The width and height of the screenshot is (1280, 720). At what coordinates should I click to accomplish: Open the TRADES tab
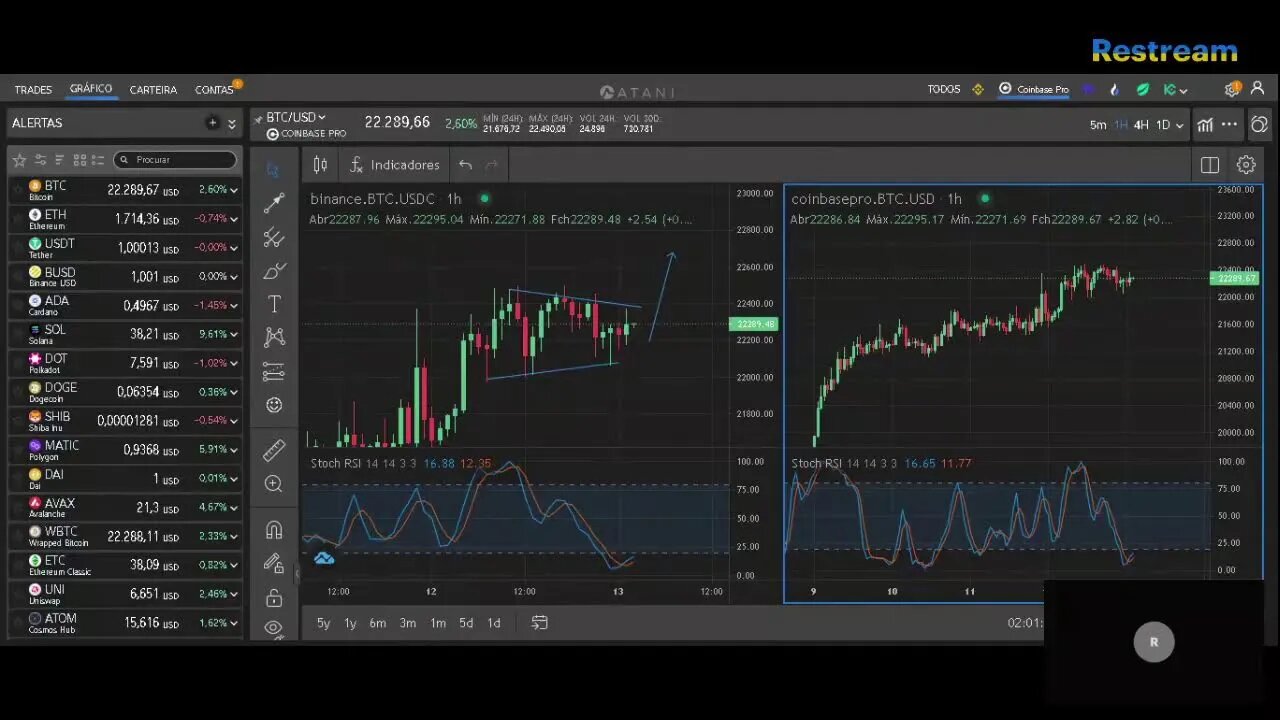[33, 90]
